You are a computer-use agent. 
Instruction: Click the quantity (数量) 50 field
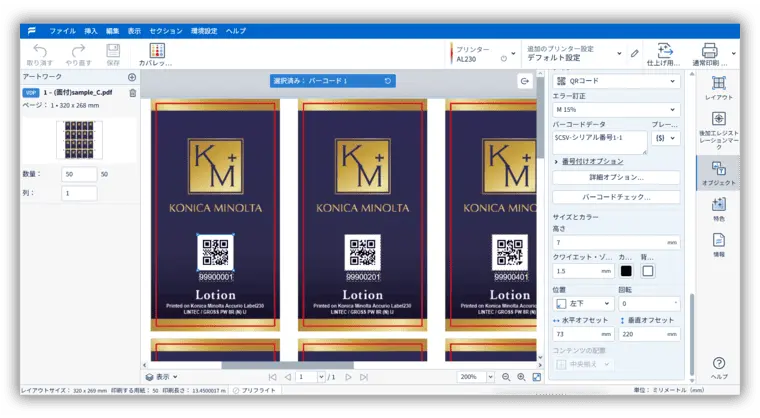coord(79,174)
